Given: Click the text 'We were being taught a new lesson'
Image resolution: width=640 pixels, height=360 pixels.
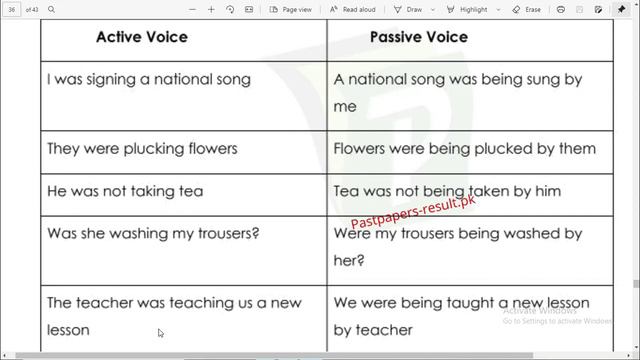Looking at the screenshot, I should tap(462, 303).
